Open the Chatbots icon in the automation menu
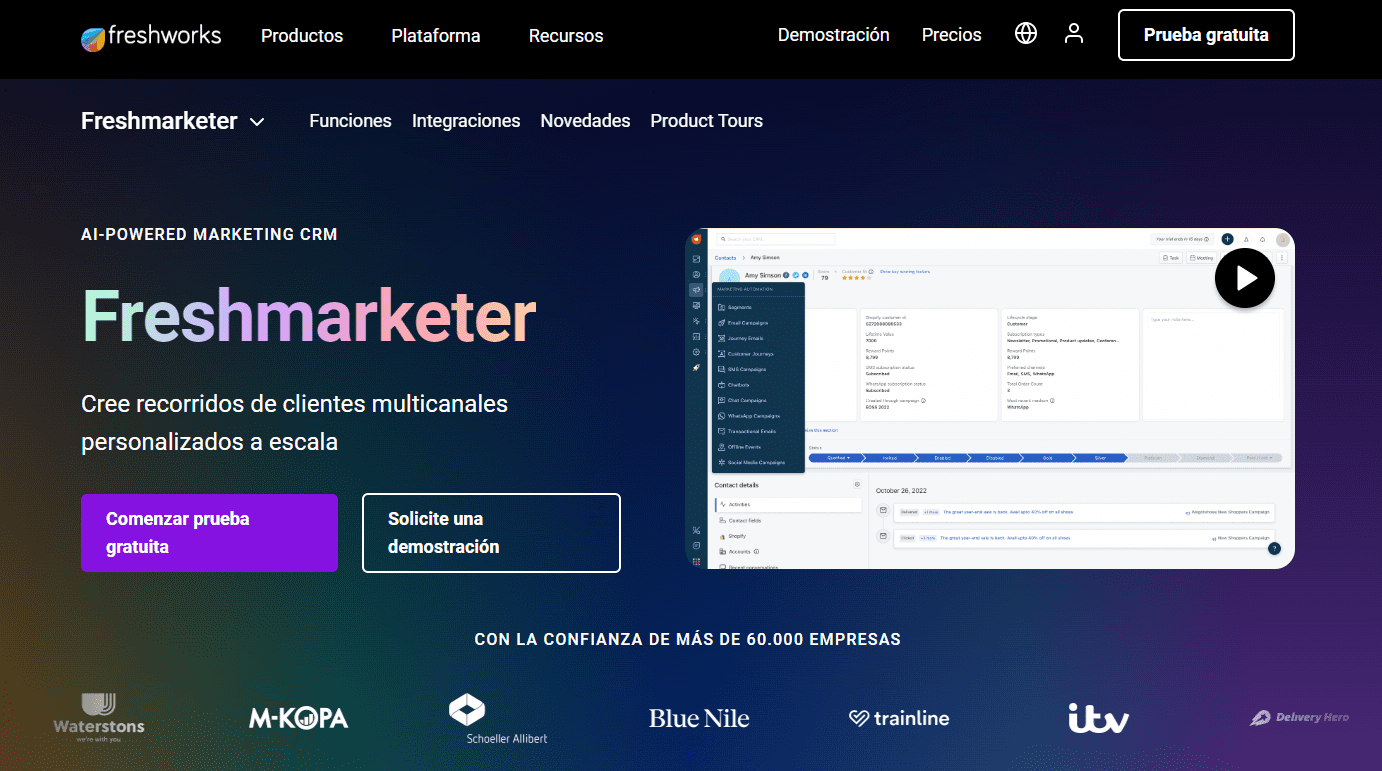Image resolution: width=1382 pixels, height=771 pixels. (x=721, y=385)
